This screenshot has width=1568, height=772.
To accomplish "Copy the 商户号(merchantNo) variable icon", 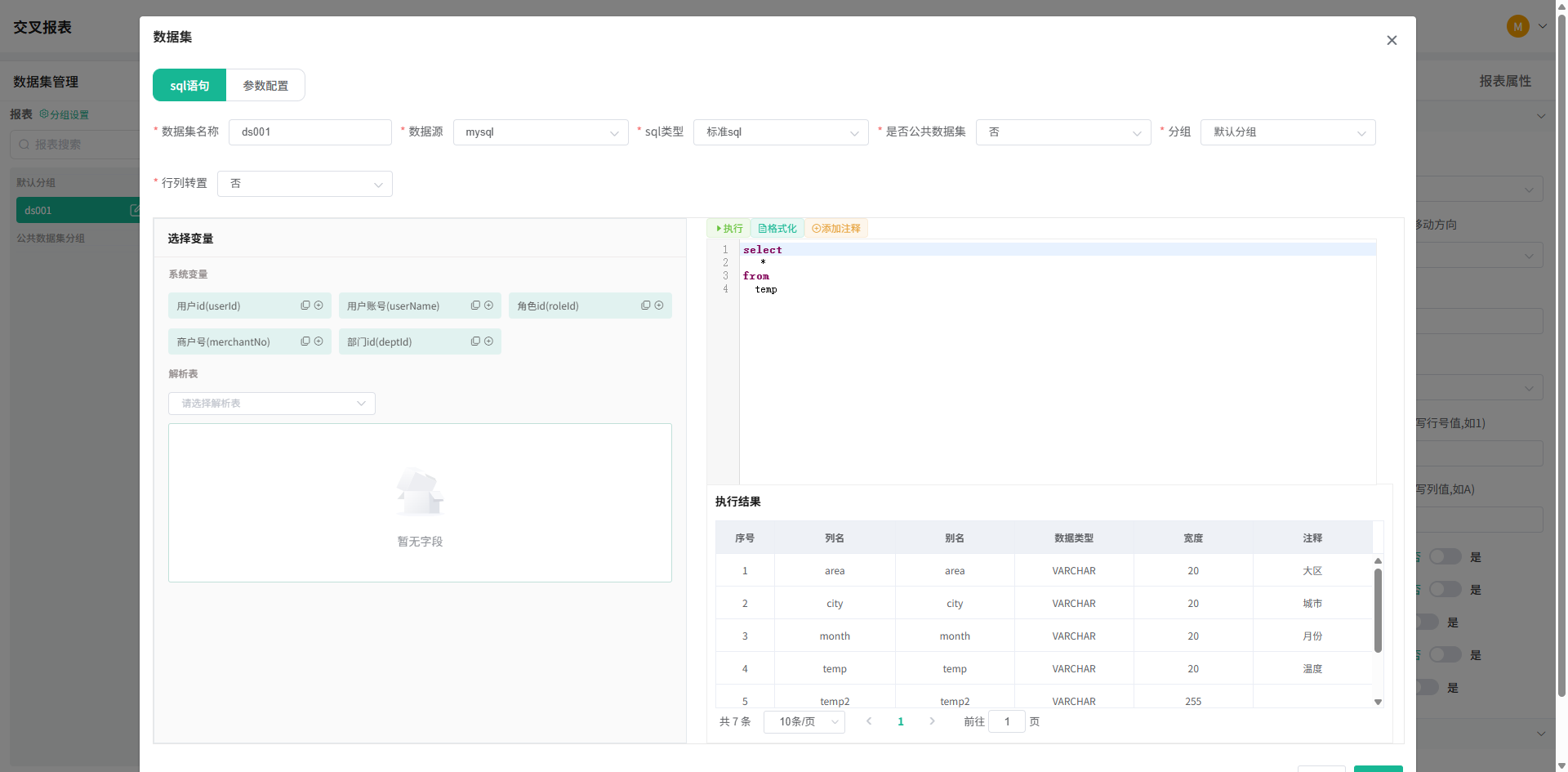I will [x=305, y=341].
